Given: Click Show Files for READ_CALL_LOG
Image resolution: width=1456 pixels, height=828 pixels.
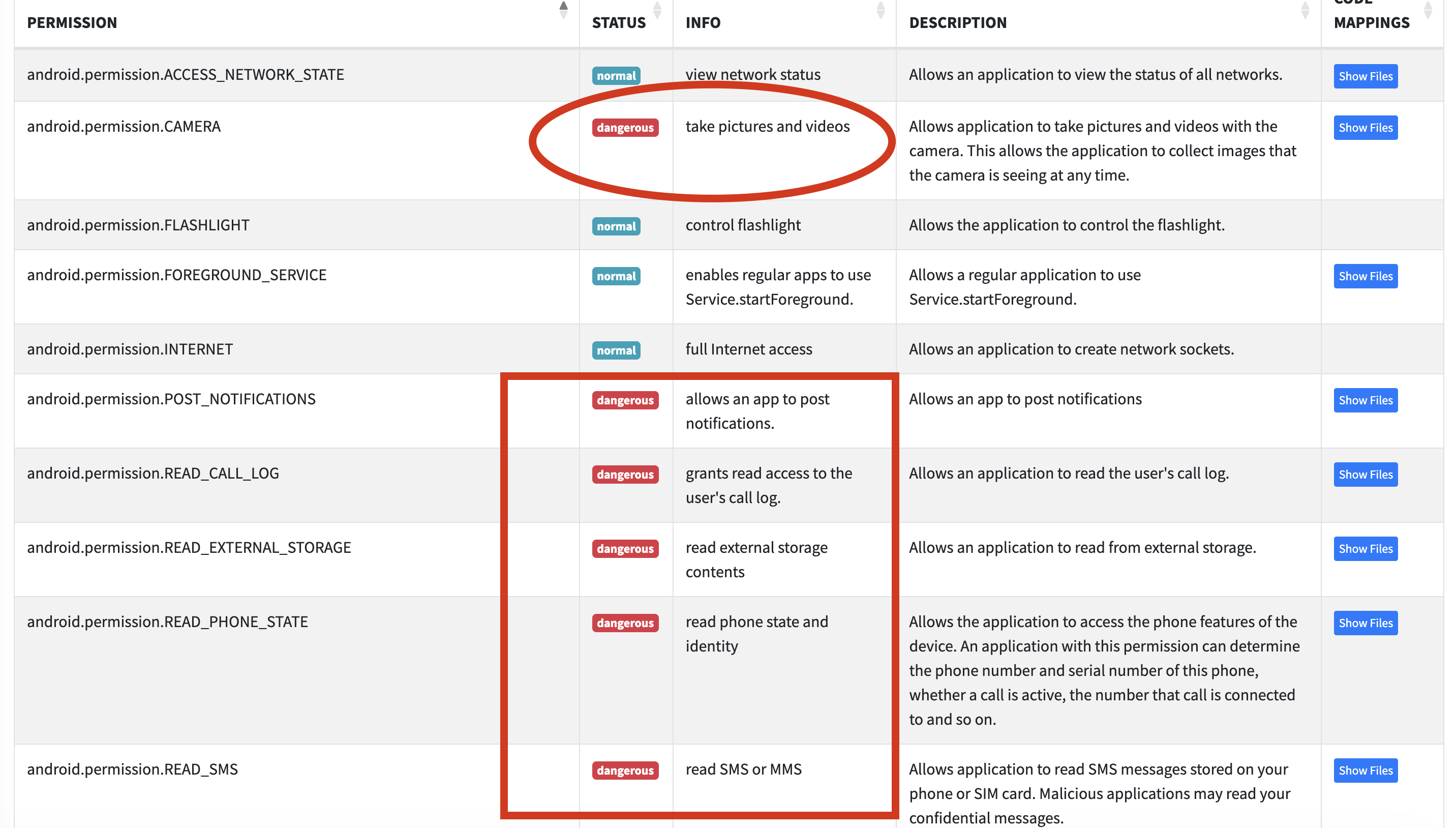Looking at the screenshot, I should 1365,475.
